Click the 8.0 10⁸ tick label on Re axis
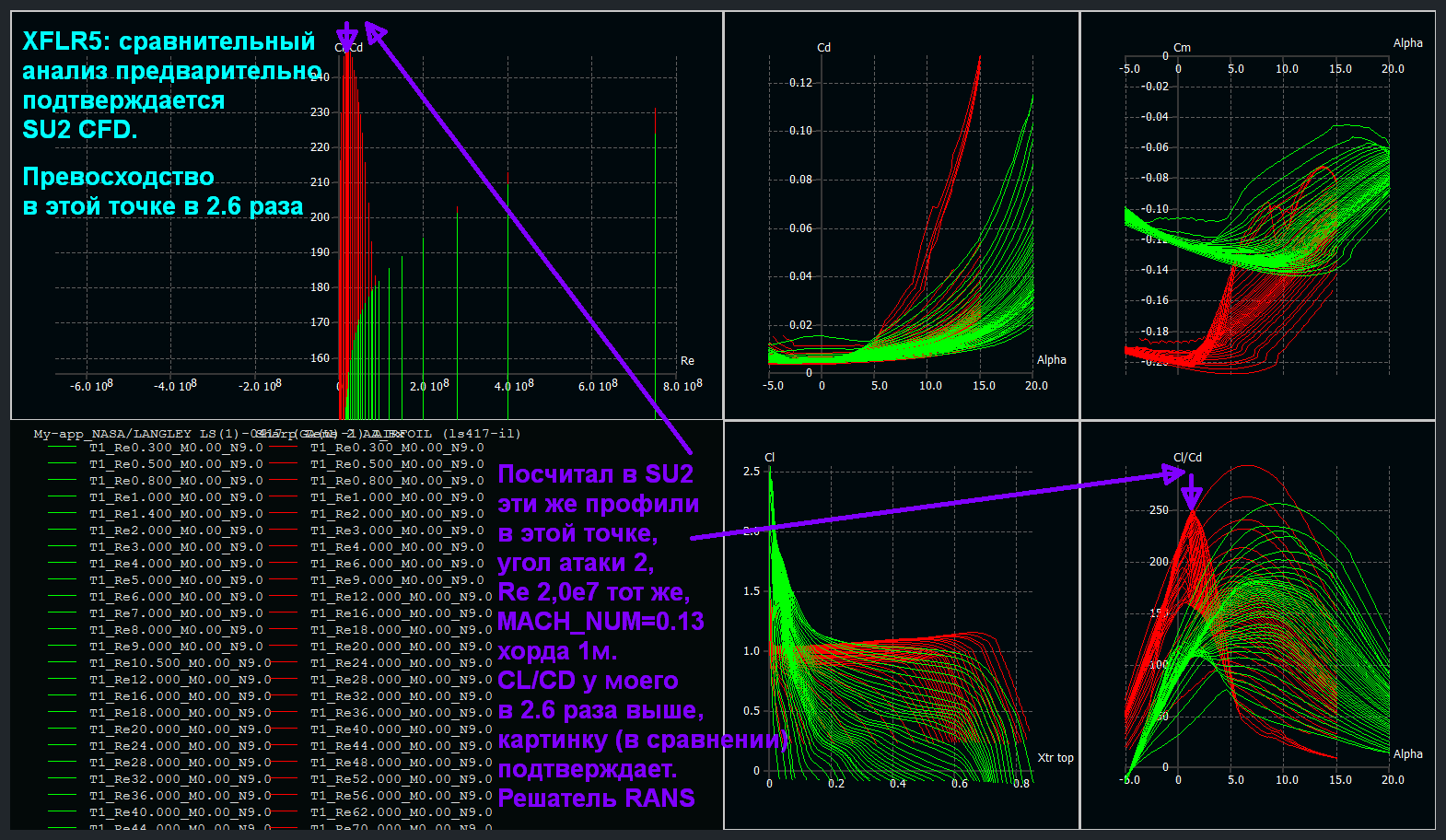Image resolution: width=1446 pixels, height=840 pixels. [682, 385]
